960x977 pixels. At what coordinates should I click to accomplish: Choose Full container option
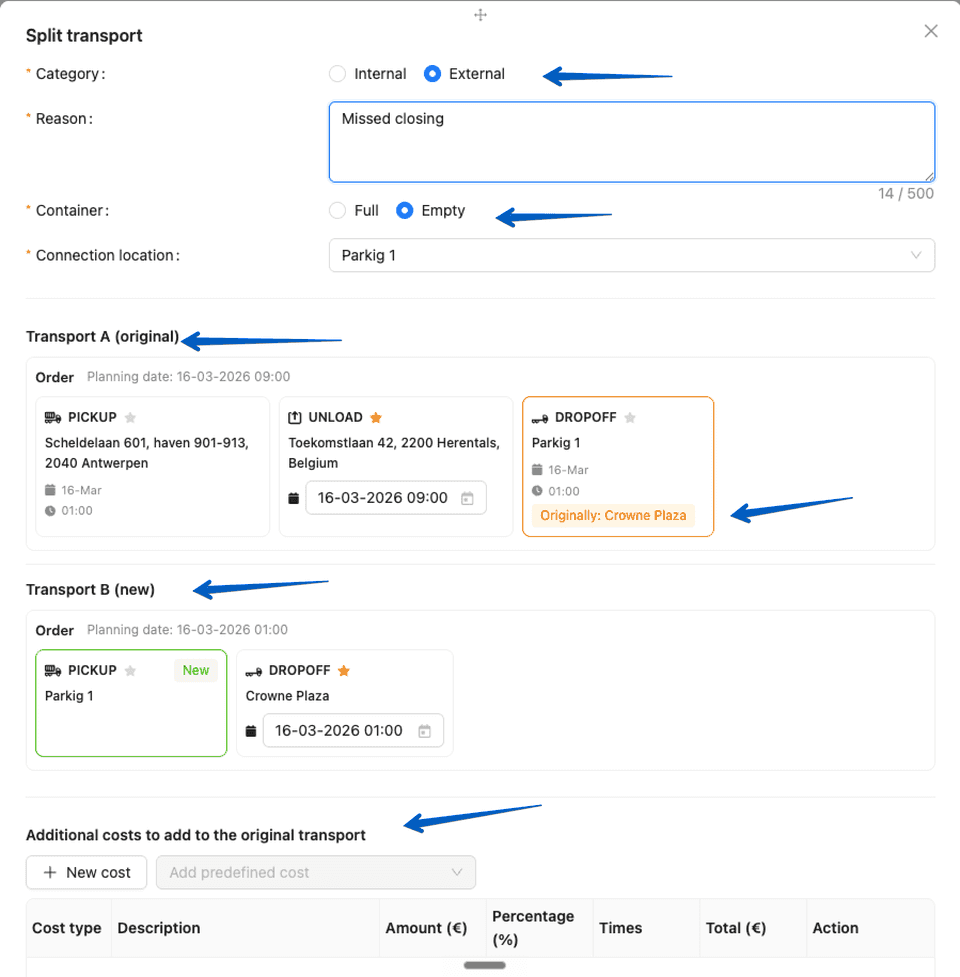[x=338, y=211]
